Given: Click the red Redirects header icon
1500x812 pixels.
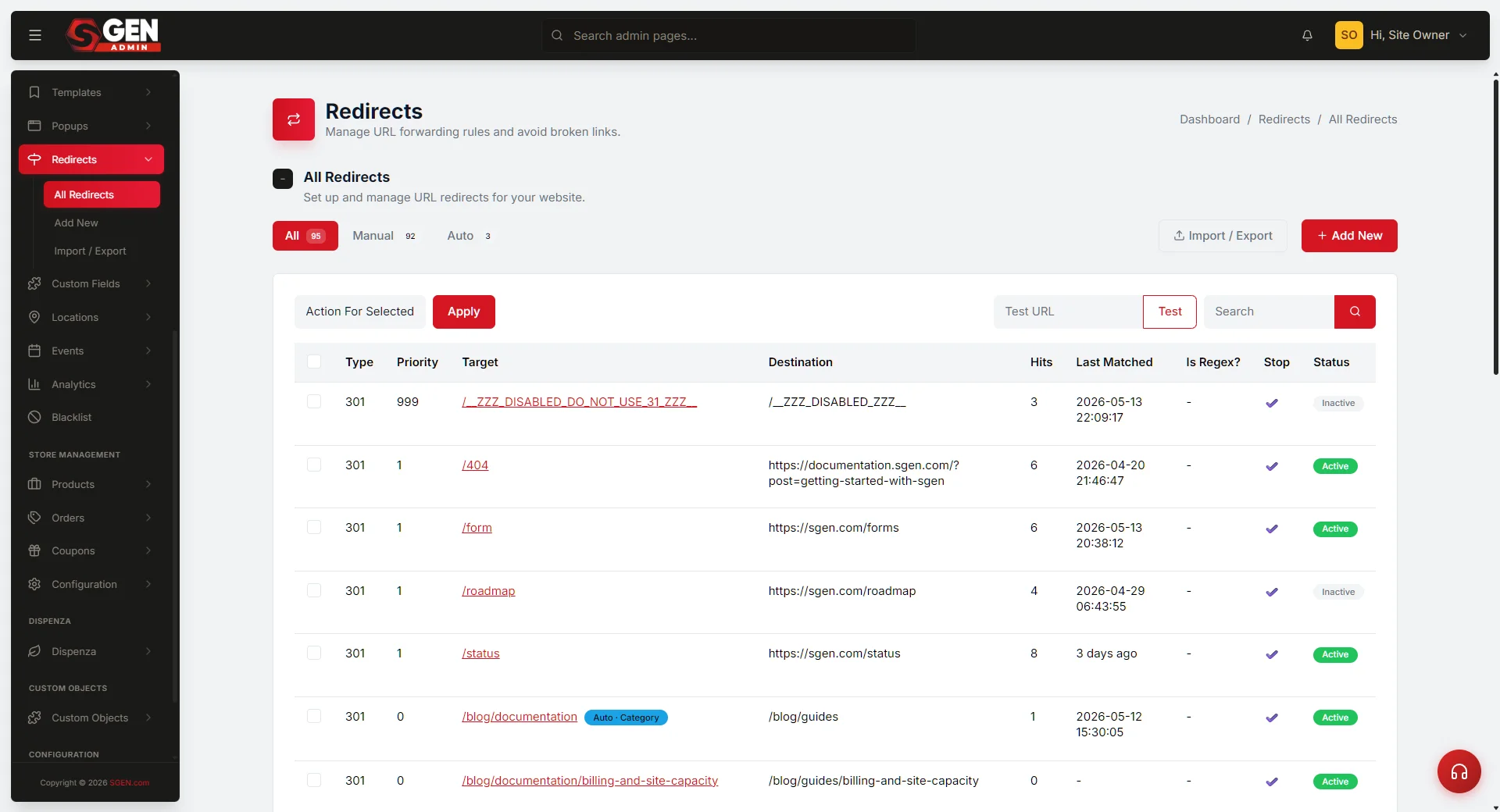Looking at the screenshot, I should click(294, 119).
